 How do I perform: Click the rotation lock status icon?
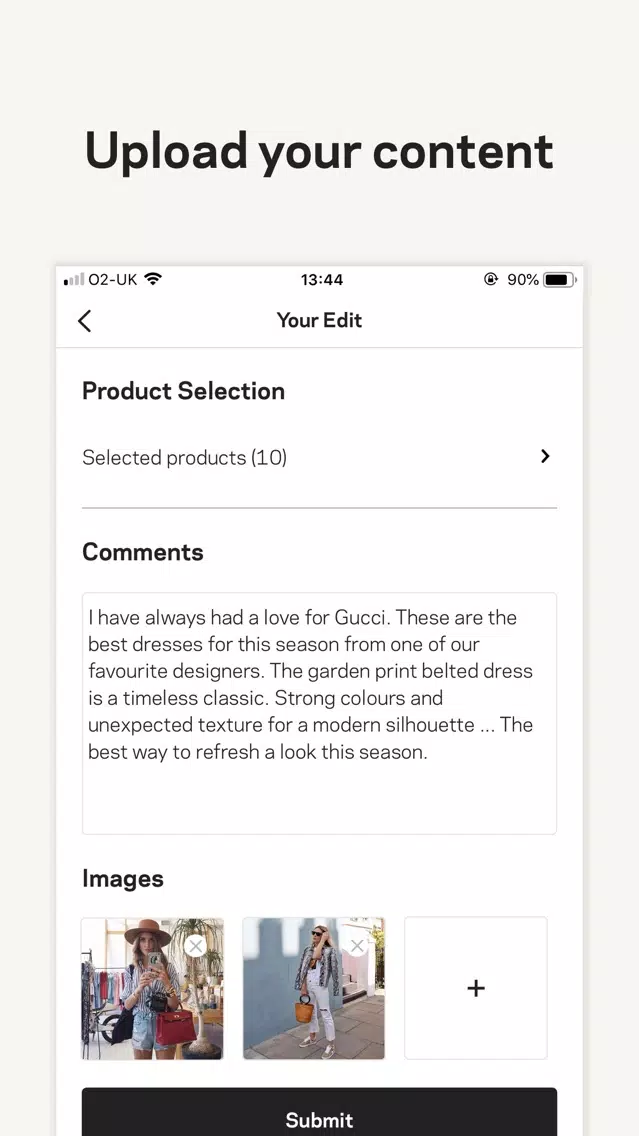point(491,280)
